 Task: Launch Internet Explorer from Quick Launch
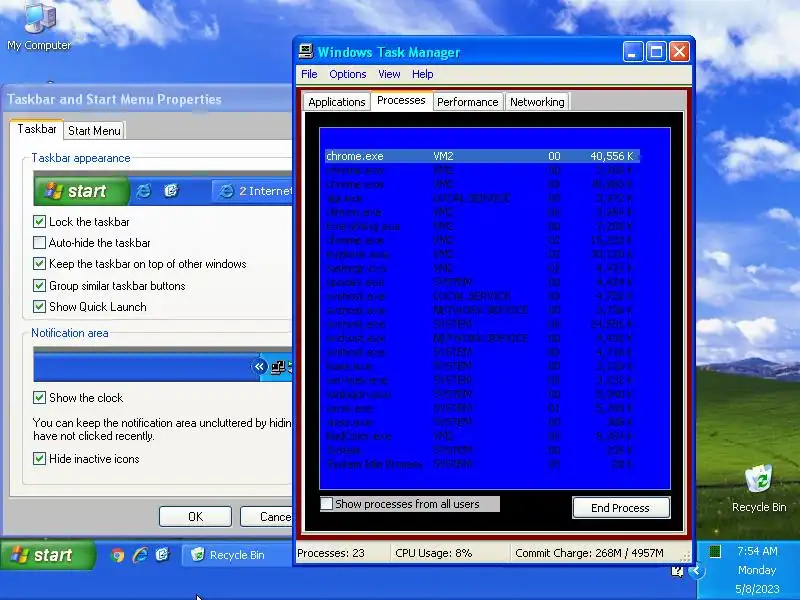[x=140, y=555]
